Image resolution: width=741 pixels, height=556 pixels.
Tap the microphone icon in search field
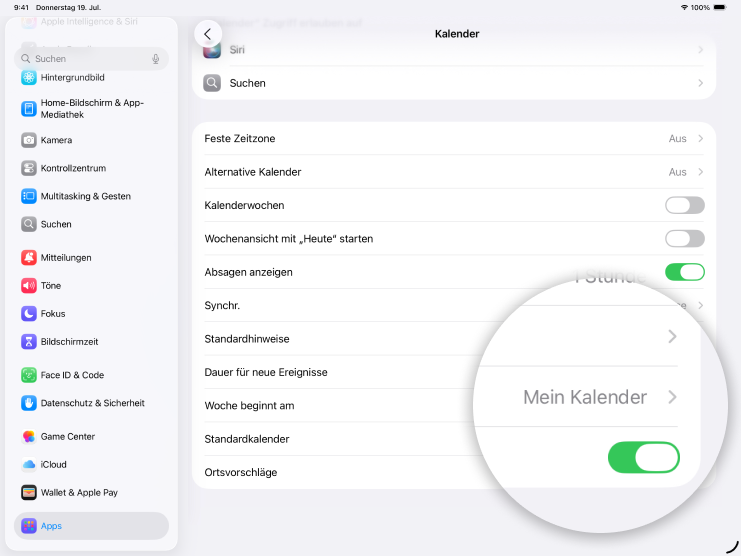156,59
